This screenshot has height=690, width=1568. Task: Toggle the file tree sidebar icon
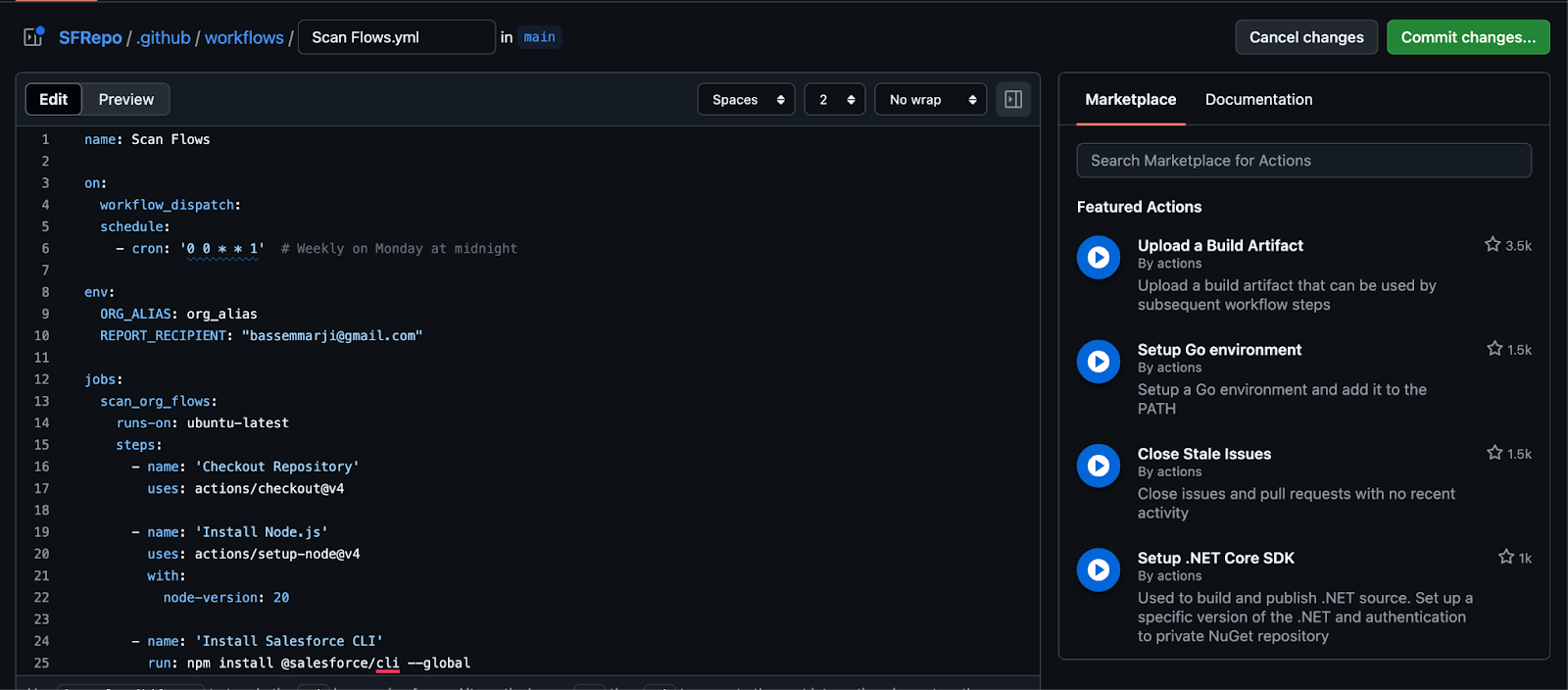coord(33,37)
